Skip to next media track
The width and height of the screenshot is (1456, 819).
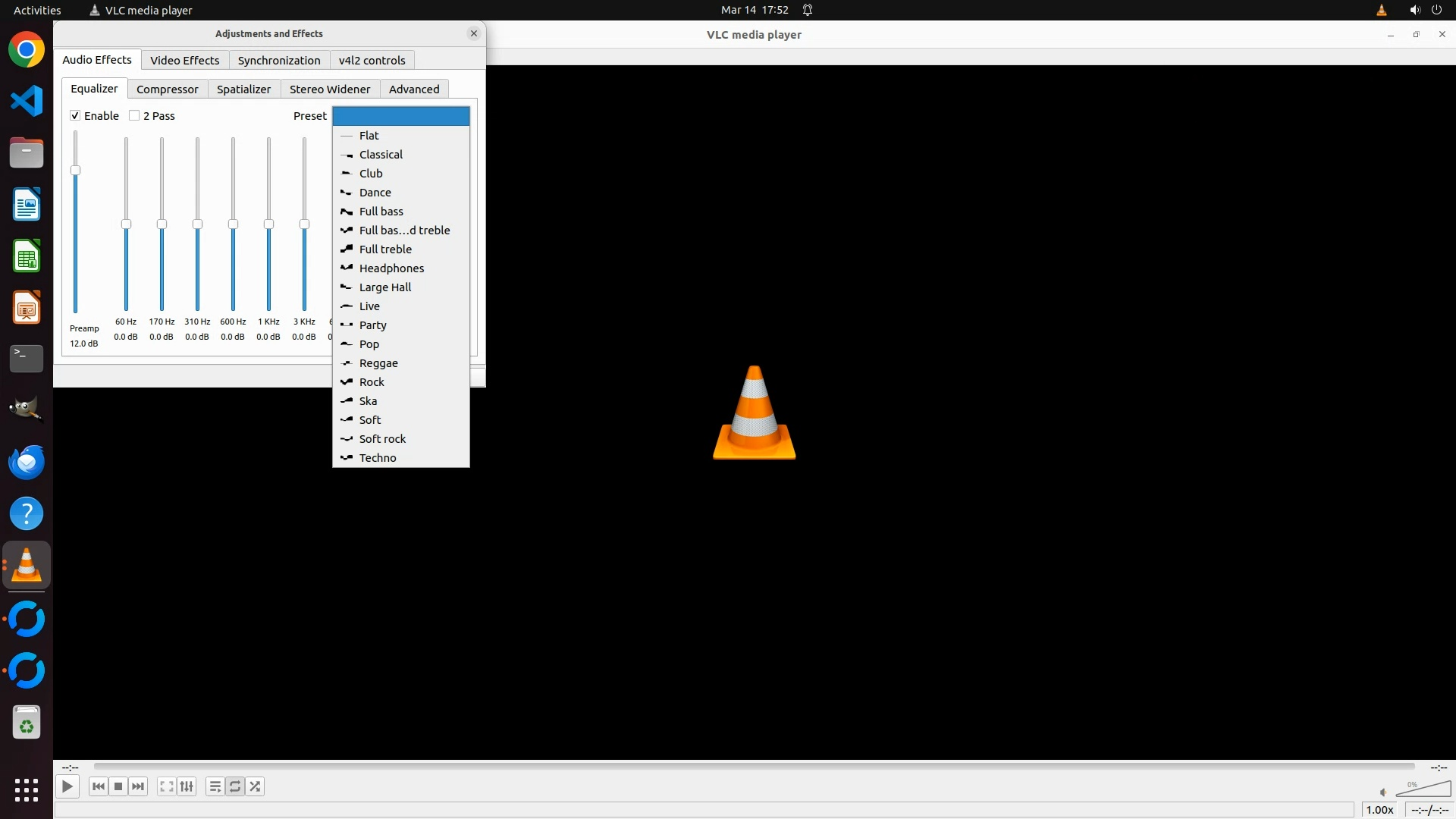(138, 786)
